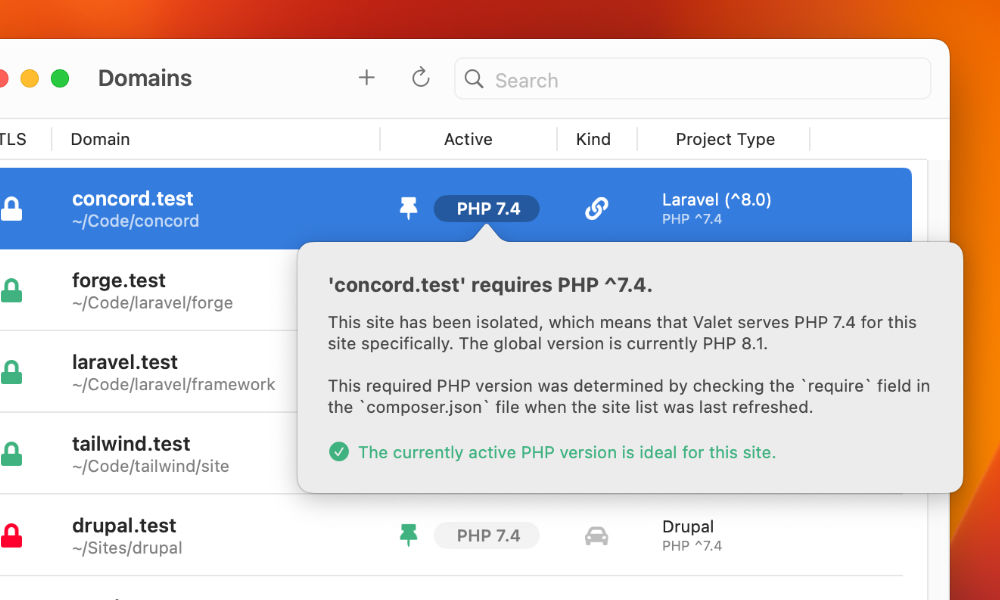This screenshot has height=600, width=1000.
Task: Click the green pin icon in drupal.test row
Action: click(x=408, y=535)
